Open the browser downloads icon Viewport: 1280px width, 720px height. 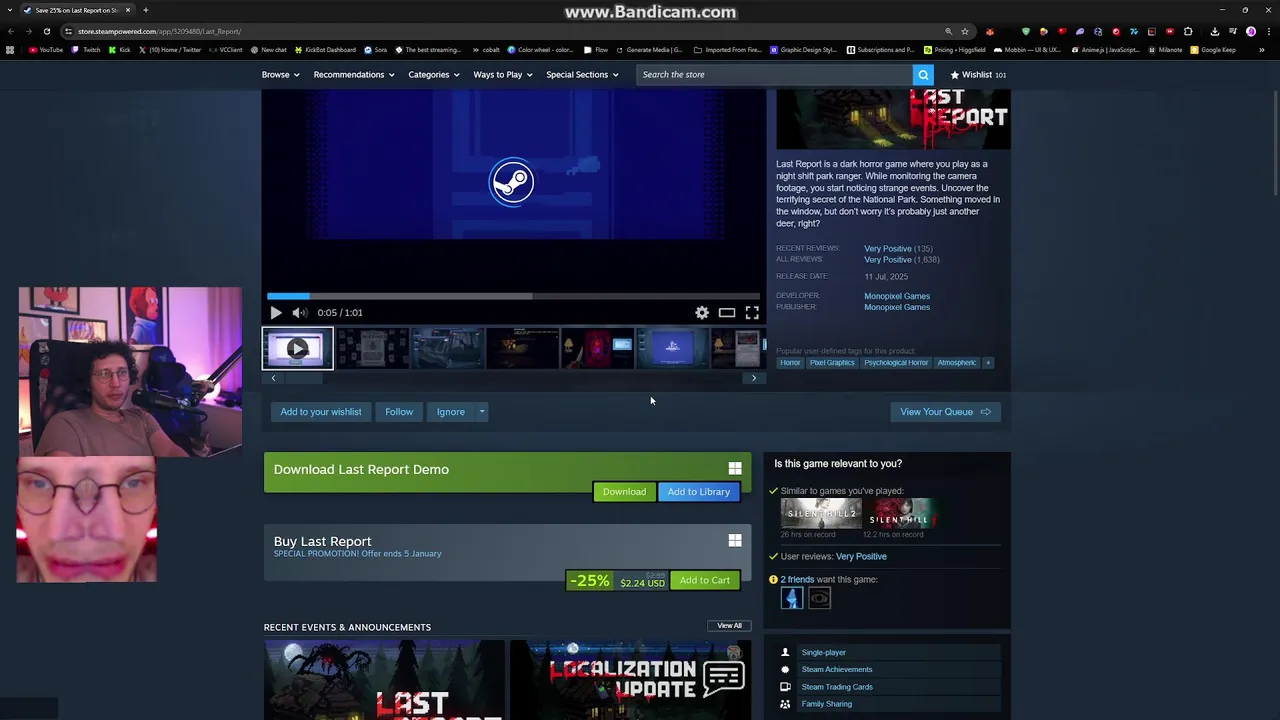1214,31
